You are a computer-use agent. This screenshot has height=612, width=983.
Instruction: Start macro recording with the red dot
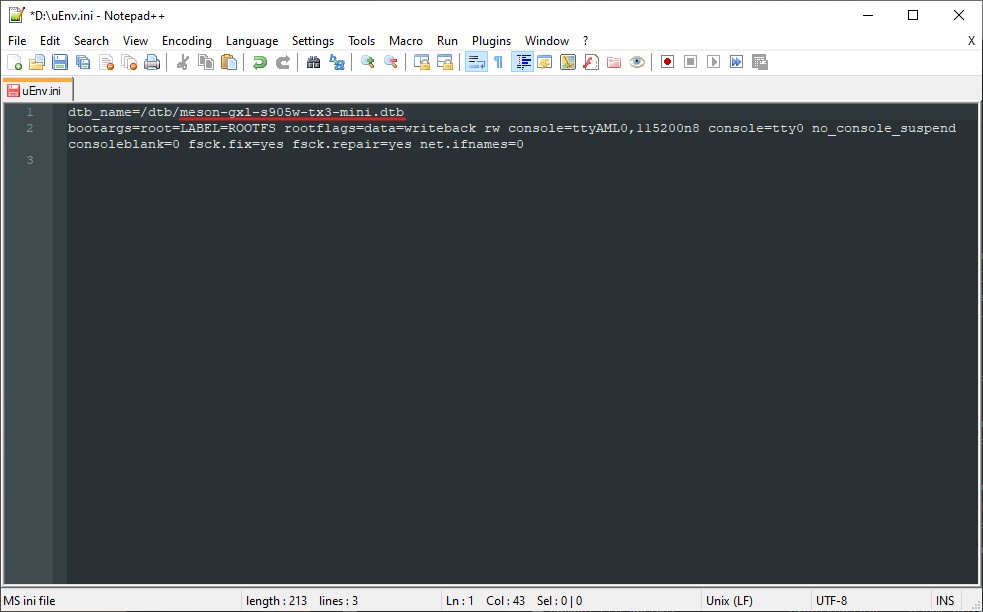pos(667,62)
